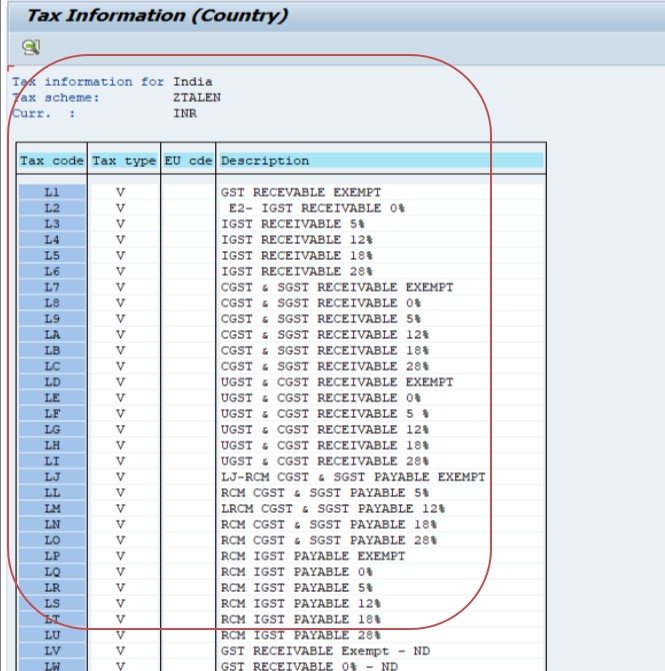The image size is (665, 671).
Task: Click RCM IGST PAYABLE EXEMPT description
Action: pos(313,556)
